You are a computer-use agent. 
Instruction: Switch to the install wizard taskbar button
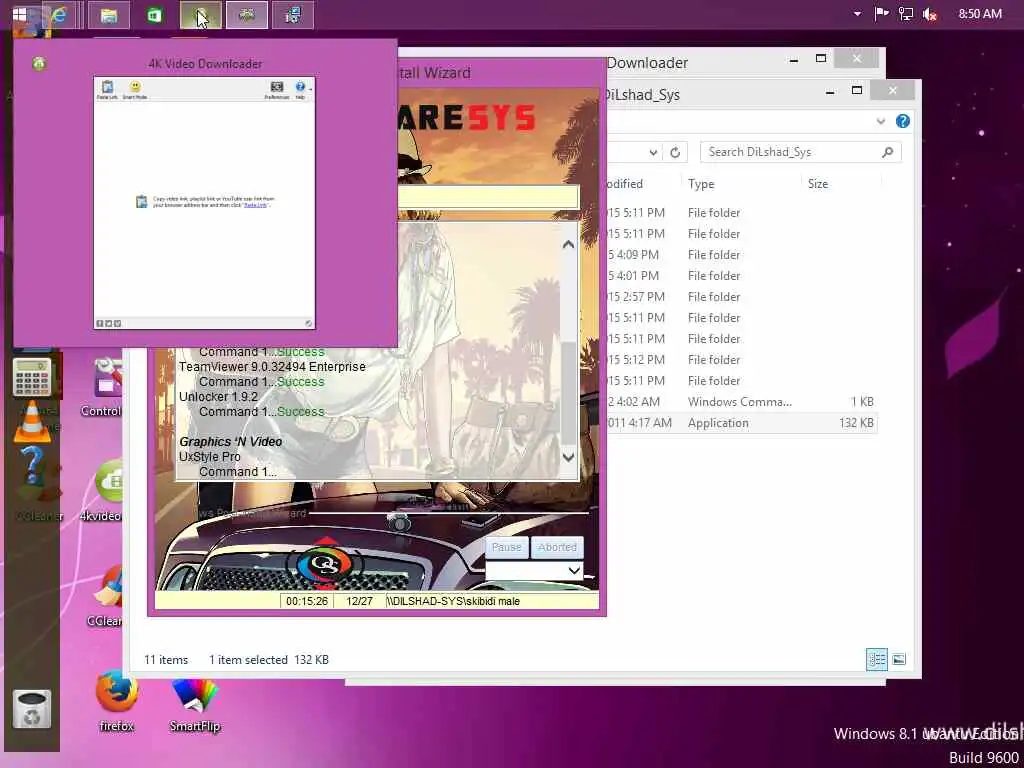247,14
